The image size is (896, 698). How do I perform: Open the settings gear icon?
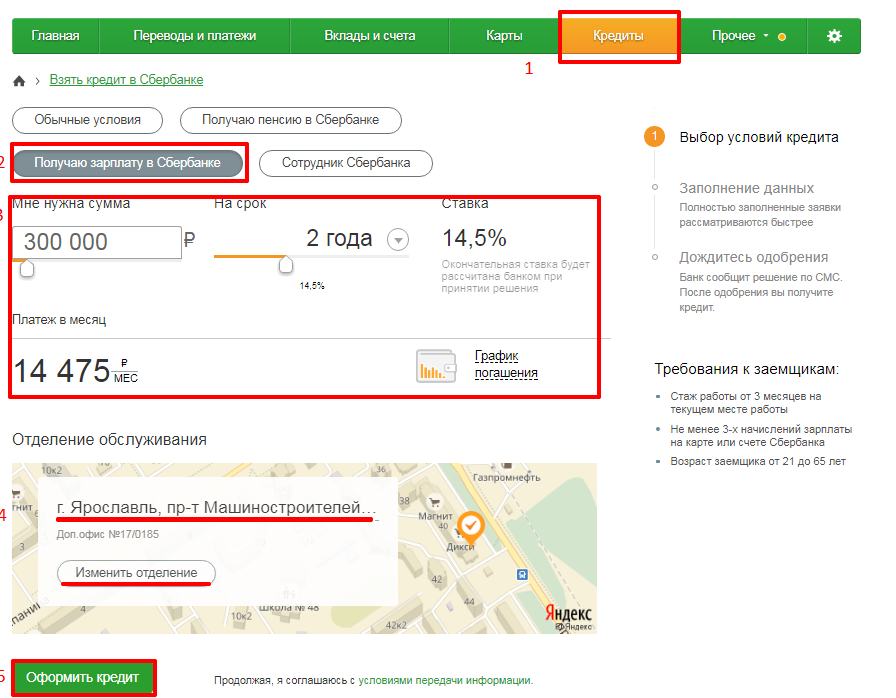tap(834, 36)
